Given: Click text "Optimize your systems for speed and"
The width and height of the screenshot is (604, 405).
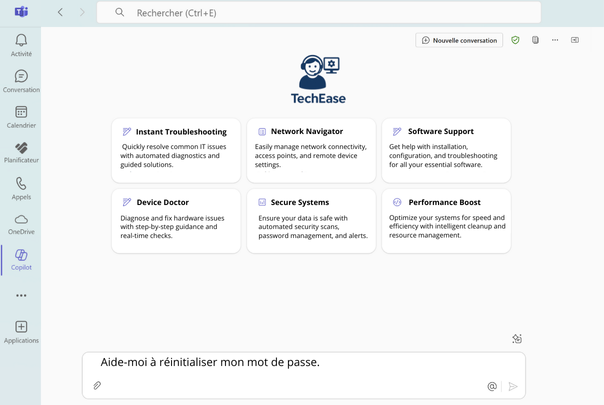Looking at the screenshot, I should tap(447, 217).
